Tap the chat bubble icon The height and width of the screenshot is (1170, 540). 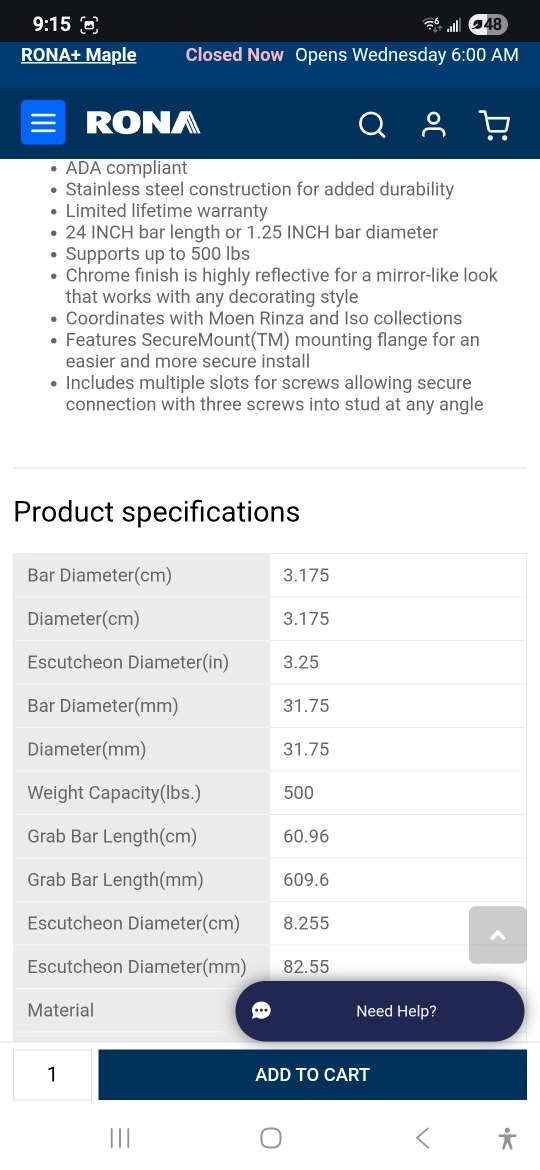click(261, 1011)
